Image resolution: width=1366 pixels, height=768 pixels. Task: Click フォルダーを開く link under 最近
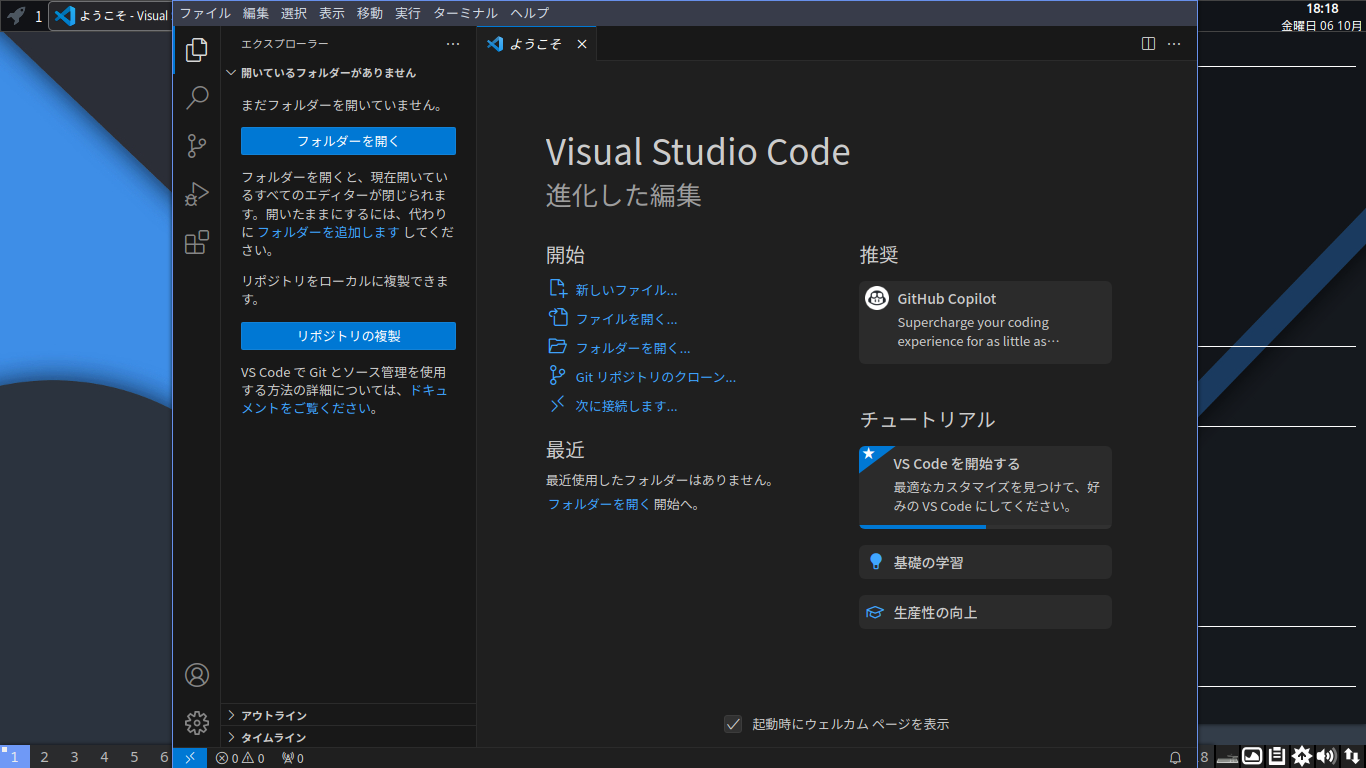599,504
